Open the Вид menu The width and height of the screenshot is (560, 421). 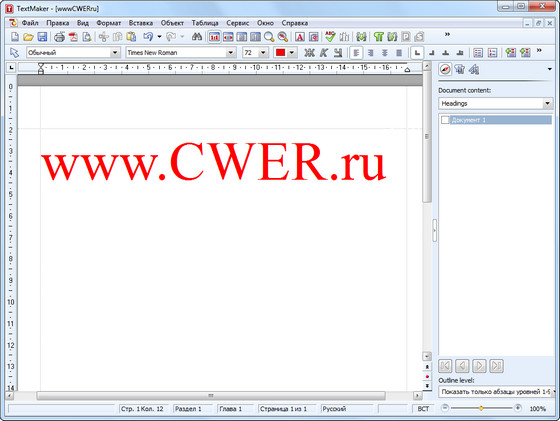click(83, 23)
